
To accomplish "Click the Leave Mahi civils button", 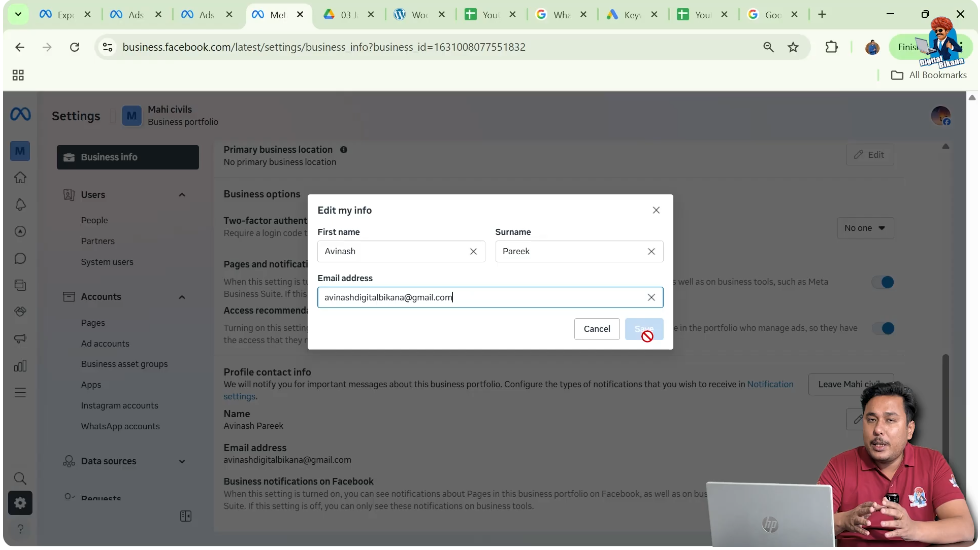I will 850,384.
